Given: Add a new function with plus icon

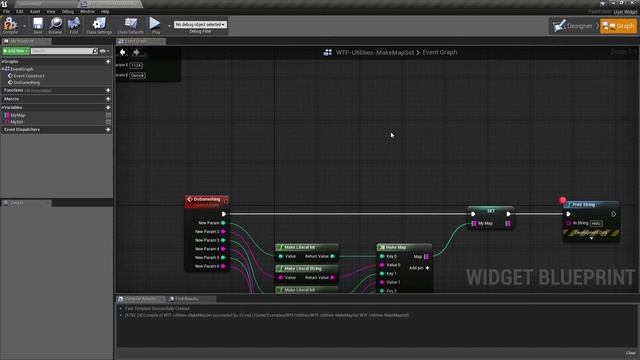Looking at the screenshot, I should click(108, 90).
